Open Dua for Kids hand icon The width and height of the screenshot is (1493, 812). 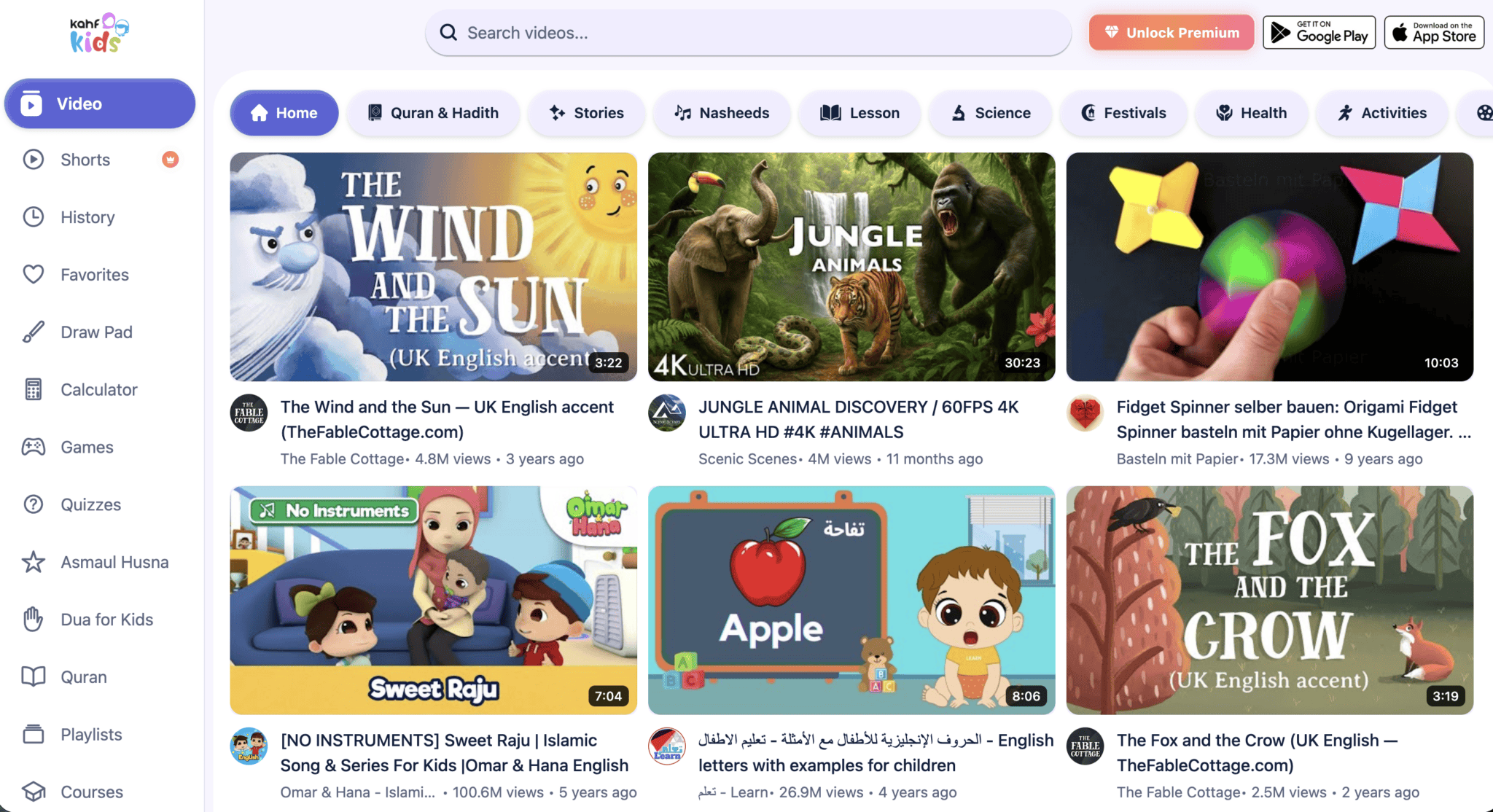34,620
